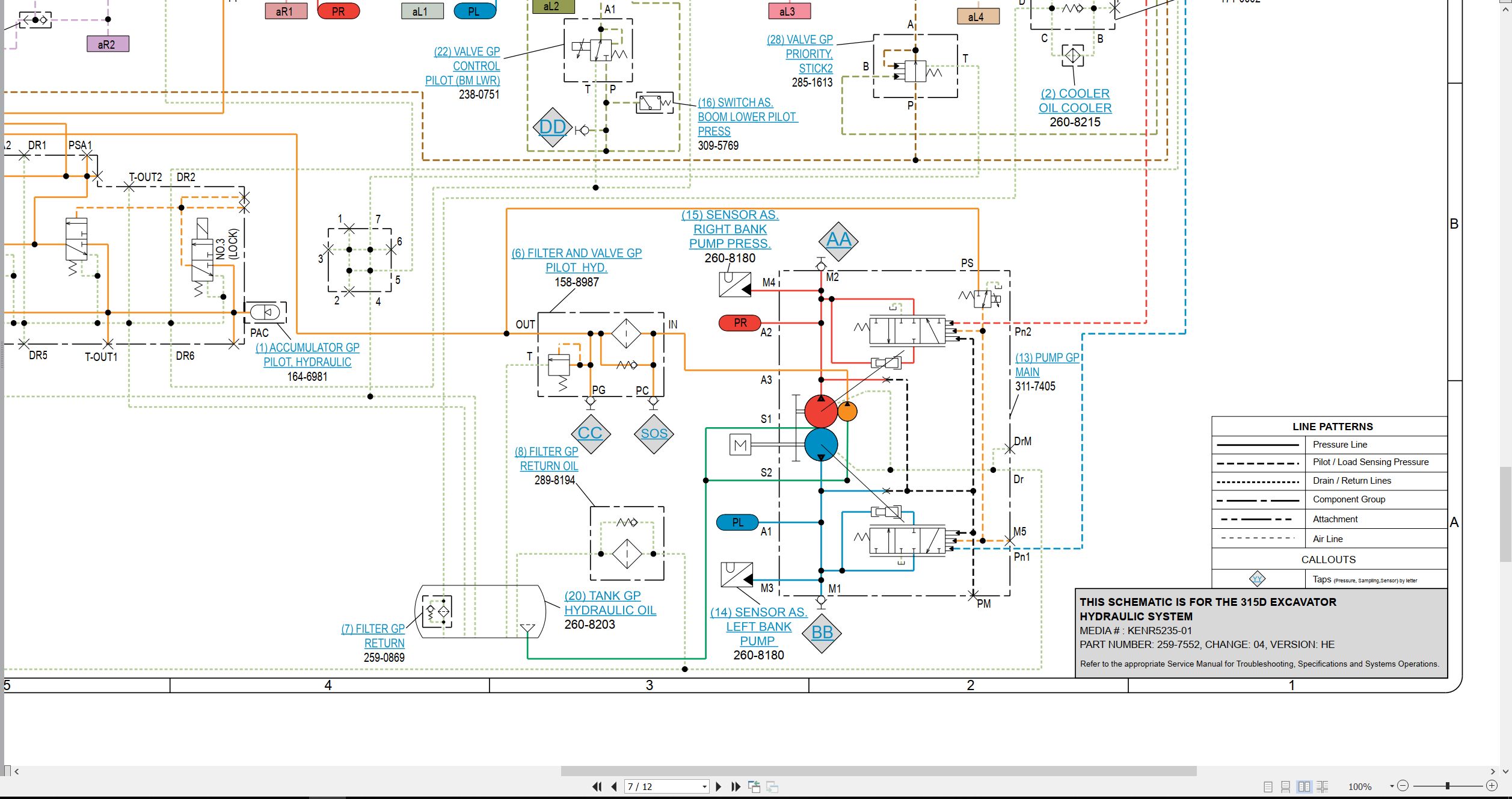Open the zoom percentage dropdown arrow
This screenshot has height=799, width=1512.
(x=1392, y=786)
